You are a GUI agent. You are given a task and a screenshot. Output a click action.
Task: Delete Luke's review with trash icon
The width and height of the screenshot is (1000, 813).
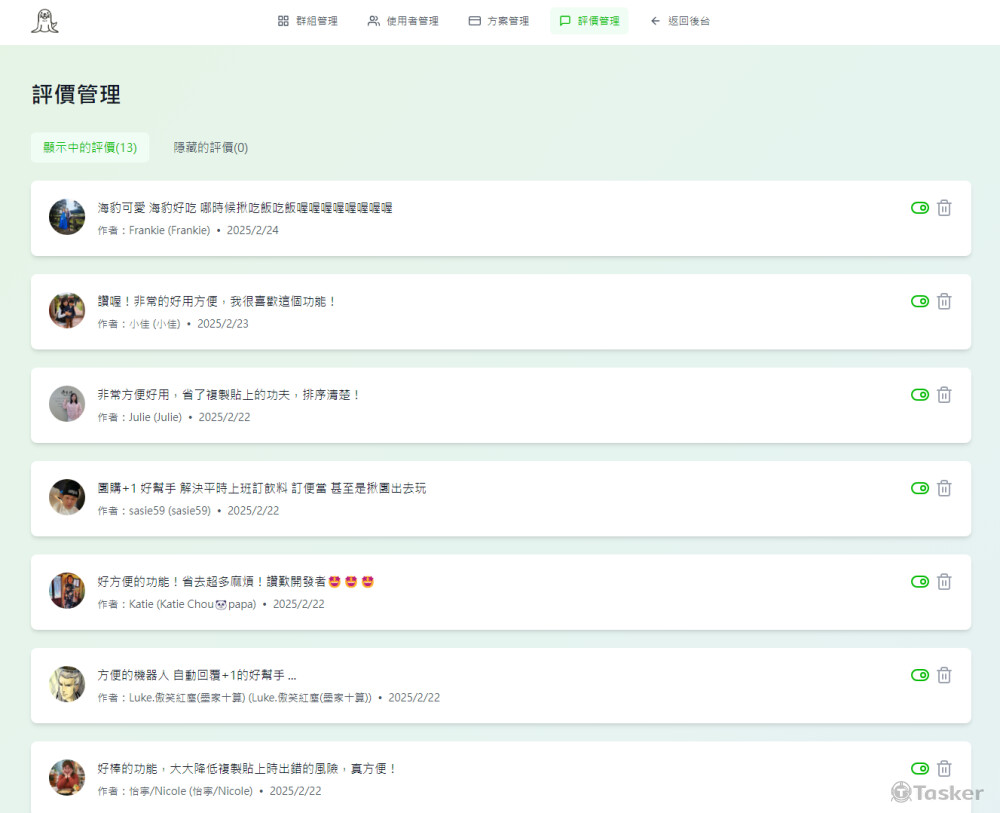[x=944, y=675]
